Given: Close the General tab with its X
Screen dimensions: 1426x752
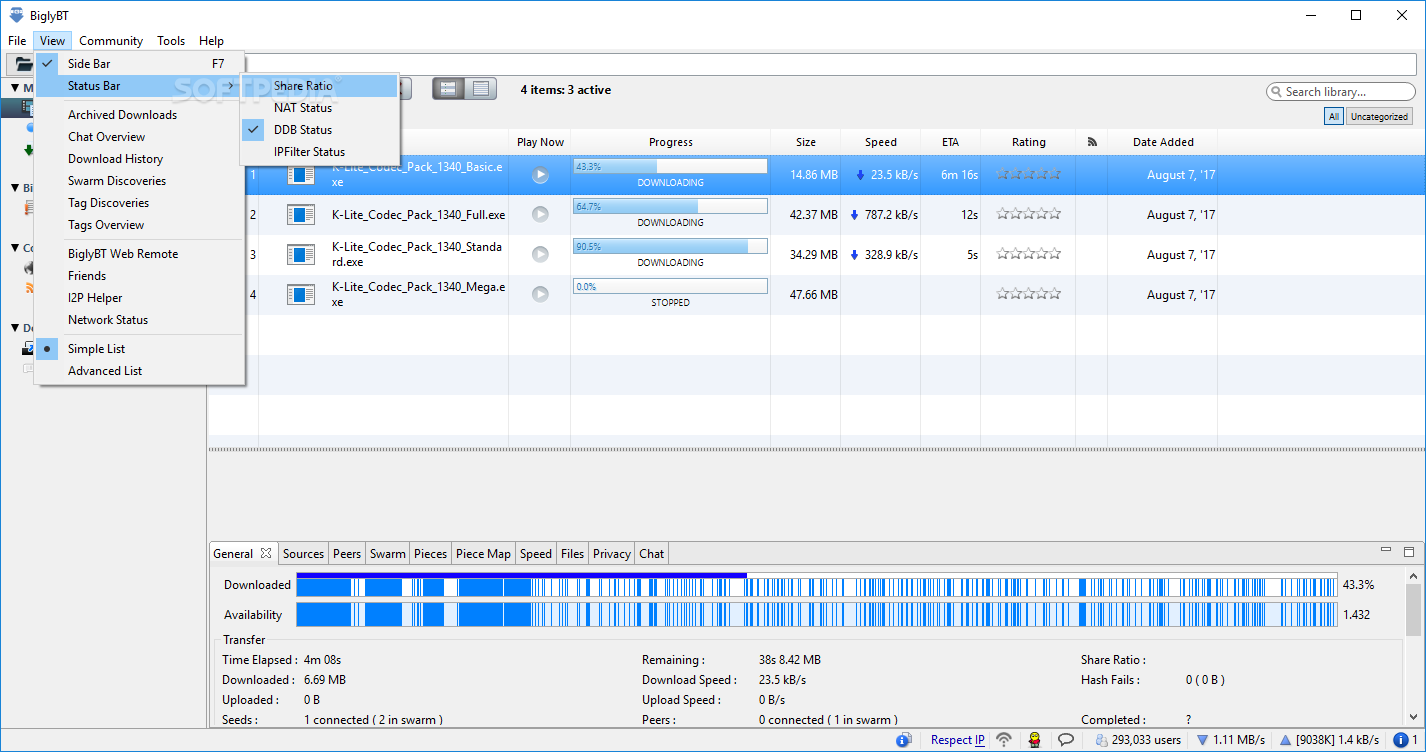Looking at the screenshot, I should coord(266,553).
